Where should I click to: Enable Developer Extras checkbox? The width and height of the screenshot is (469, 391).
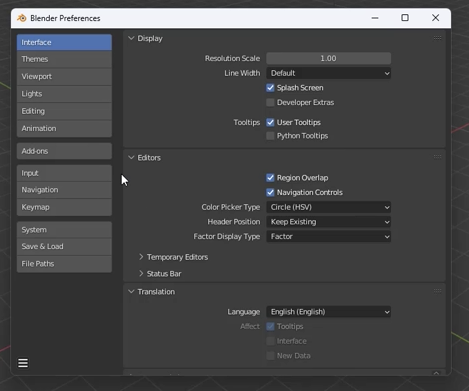[x=270, y=102]
